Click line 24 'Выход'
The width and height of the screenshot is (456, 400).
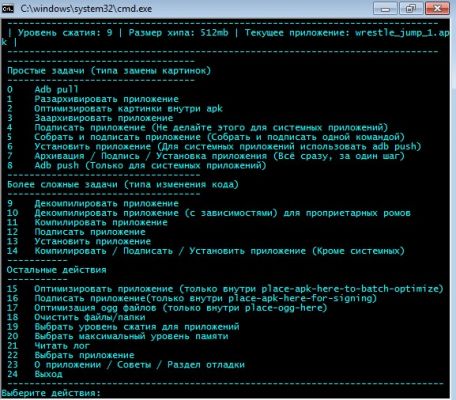[x=35, y=374]
